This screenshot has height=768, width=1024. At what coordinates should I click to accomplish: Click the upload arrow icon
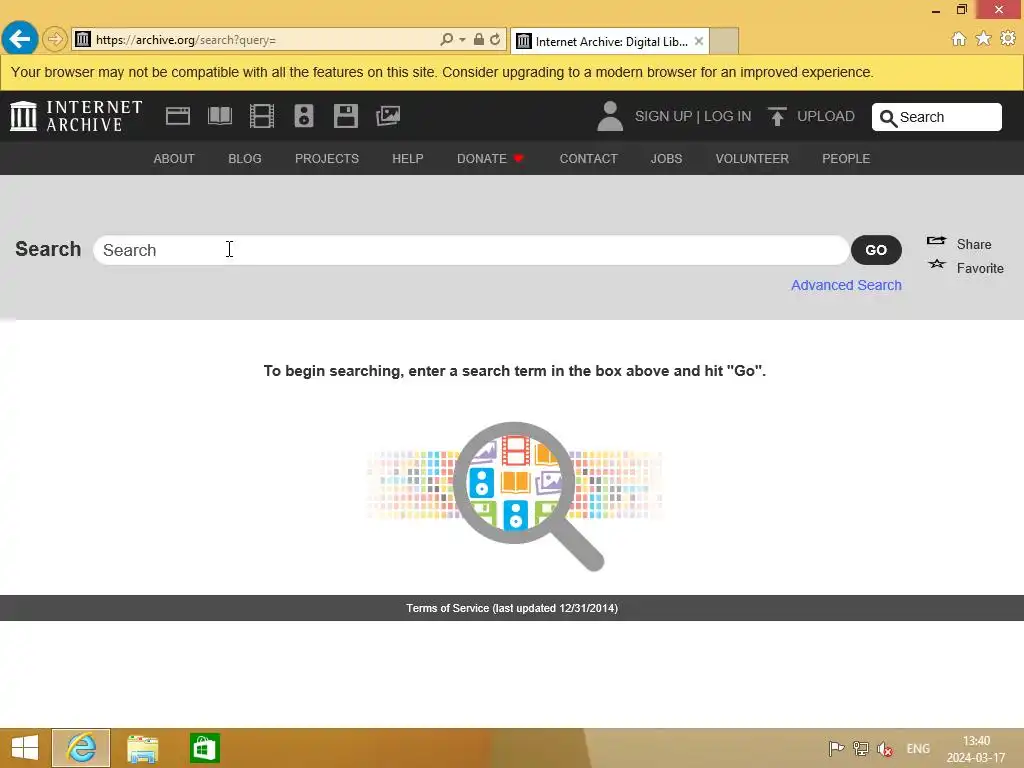[x=777, y=116]
